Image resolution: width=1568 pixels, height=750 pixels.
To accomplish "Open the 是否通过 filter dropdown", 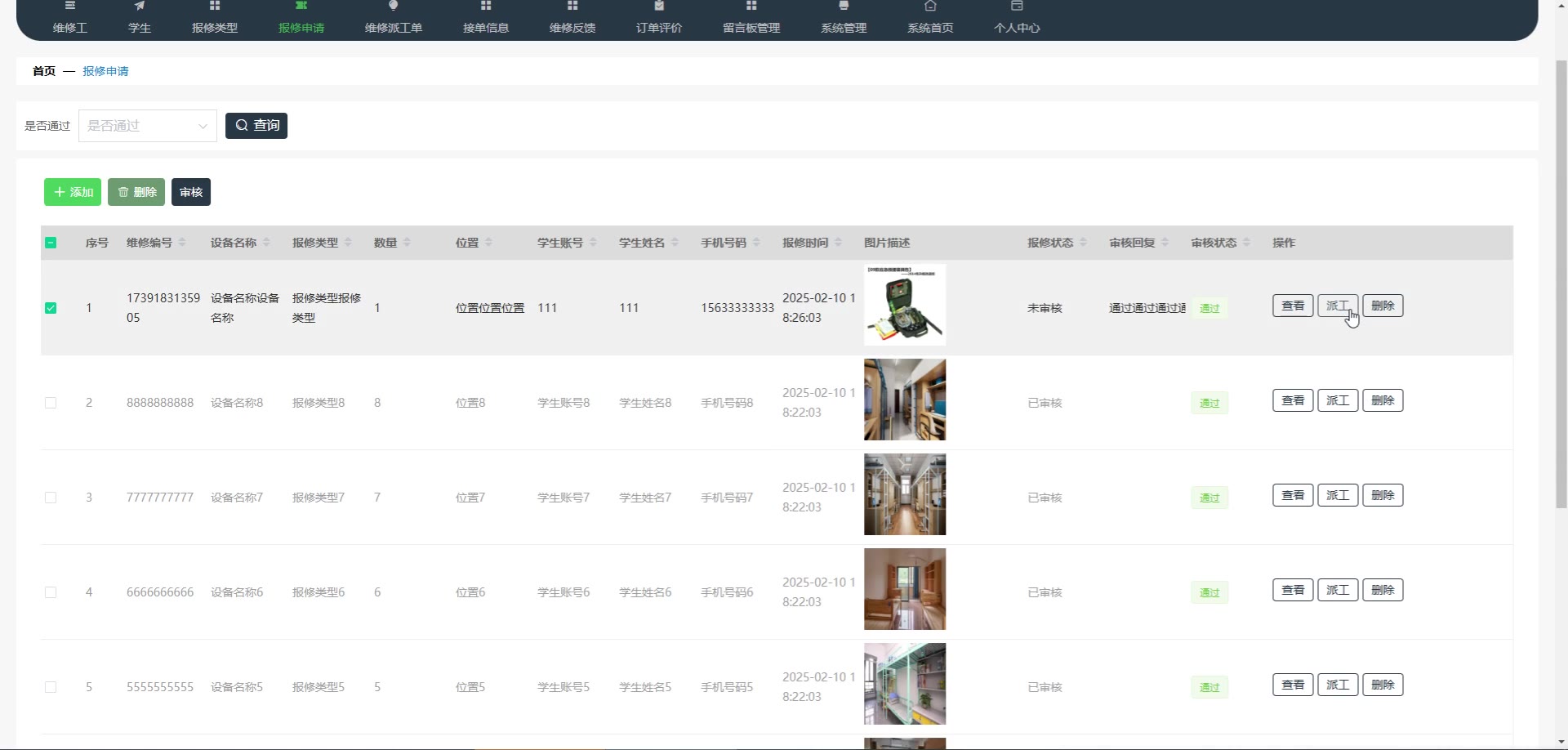I will point(148,126).
